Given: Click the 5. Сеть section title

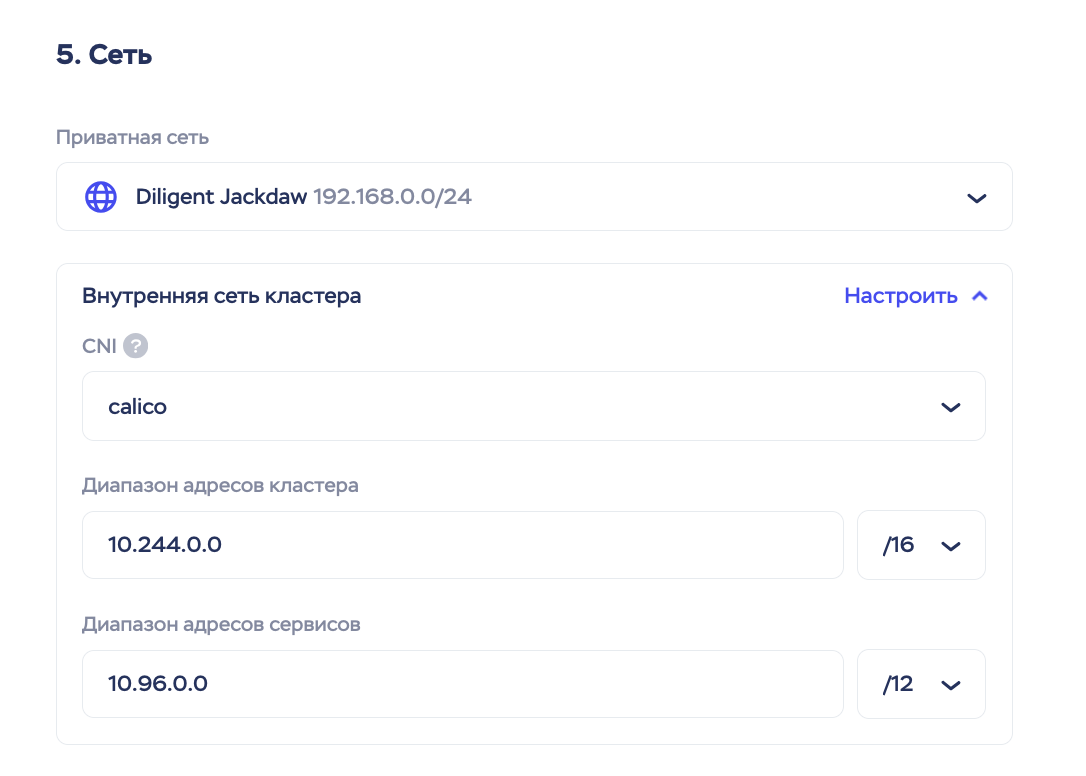Looking at the screenshot, I should 104,55.
